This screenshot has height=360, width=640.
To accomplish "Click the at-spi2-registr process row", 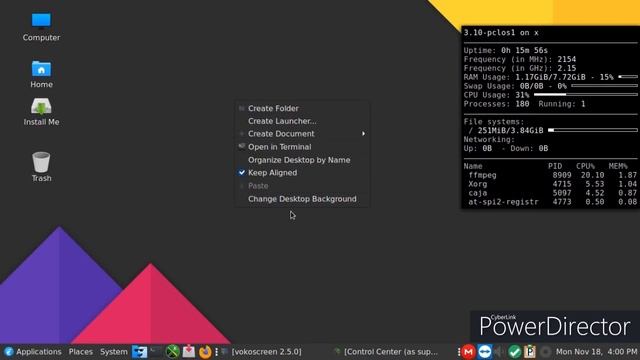I will 552,202.
